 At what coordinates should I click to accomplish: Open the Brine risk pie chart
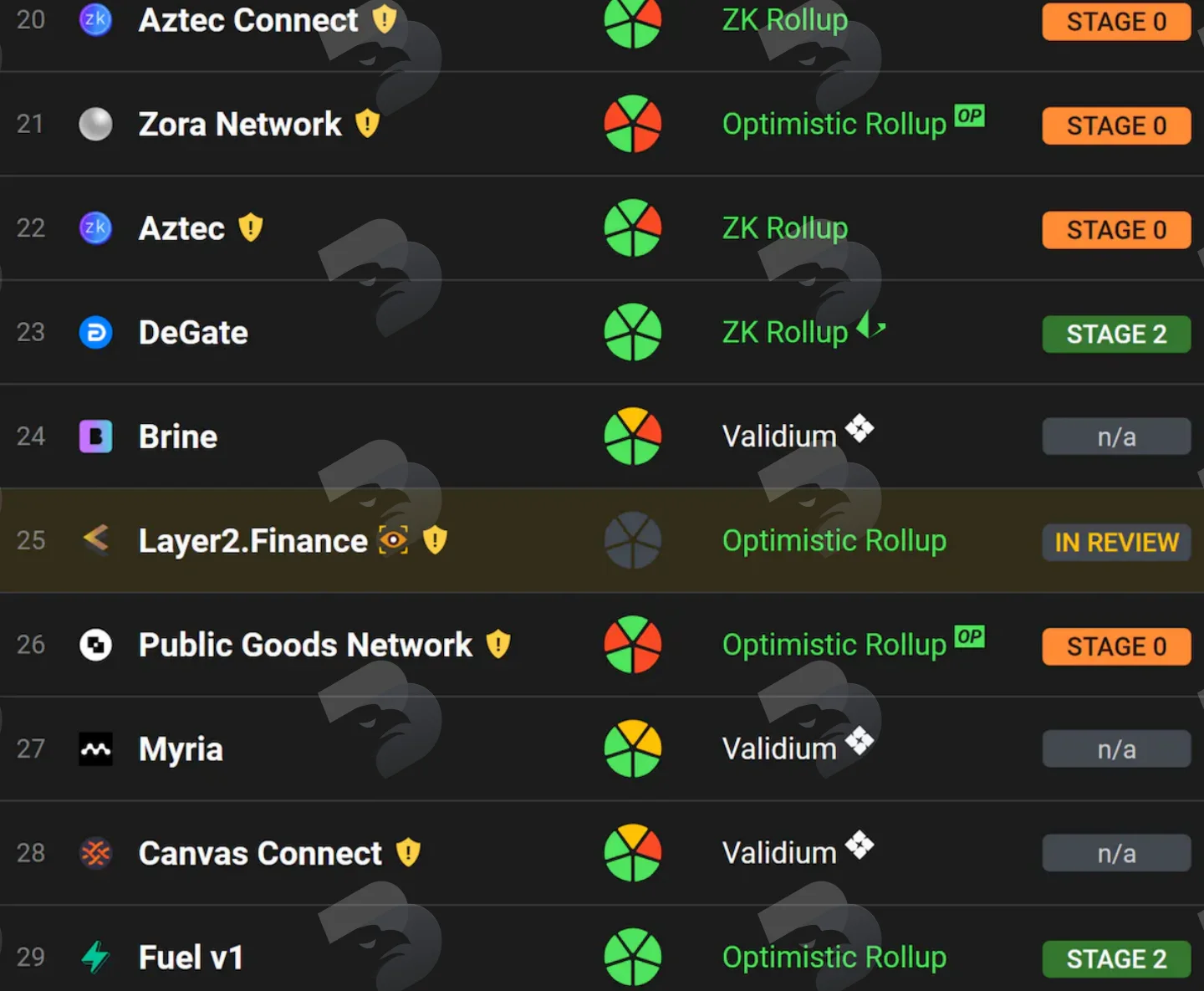coord(633,436)
